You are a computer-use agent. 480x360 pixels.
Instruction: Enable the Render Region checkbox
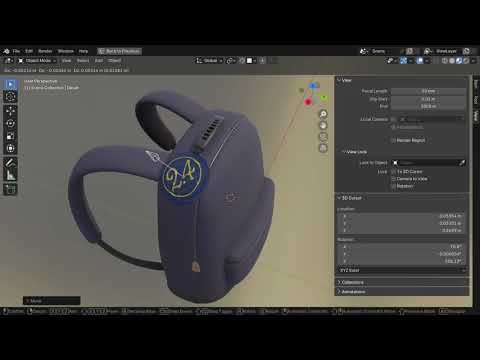pos(393,140)
